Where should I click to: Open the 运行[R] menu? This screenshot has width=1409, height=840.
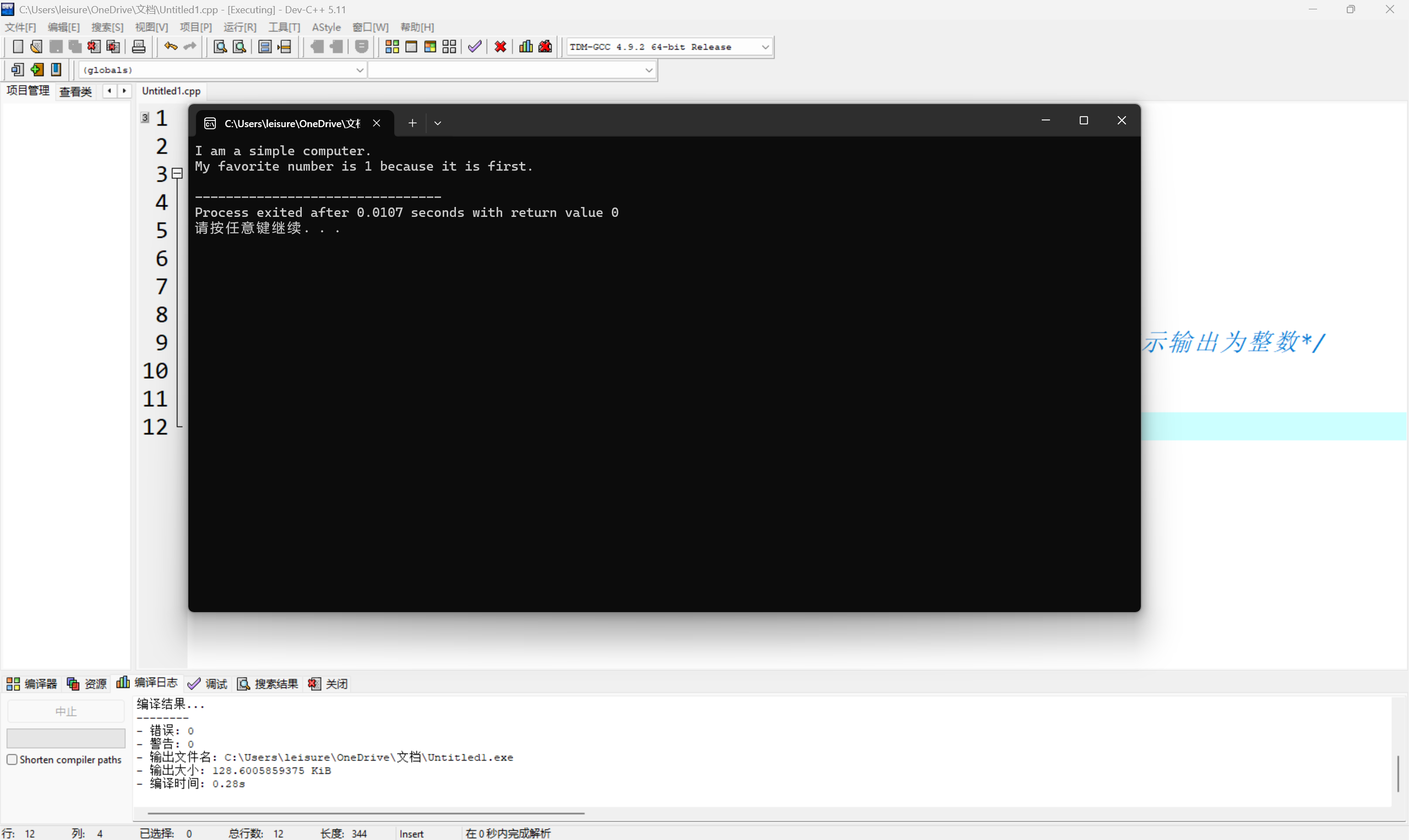point(240,26)
